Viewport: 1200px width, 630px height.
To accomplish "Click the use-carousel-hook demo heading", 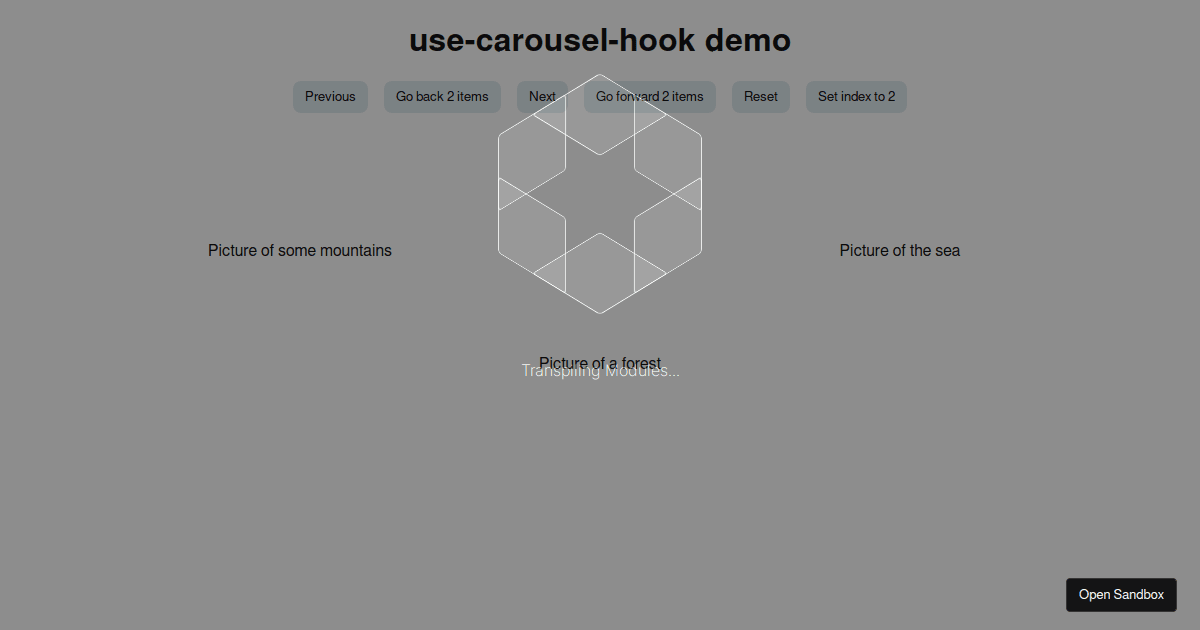I will [x=599, y=40].
